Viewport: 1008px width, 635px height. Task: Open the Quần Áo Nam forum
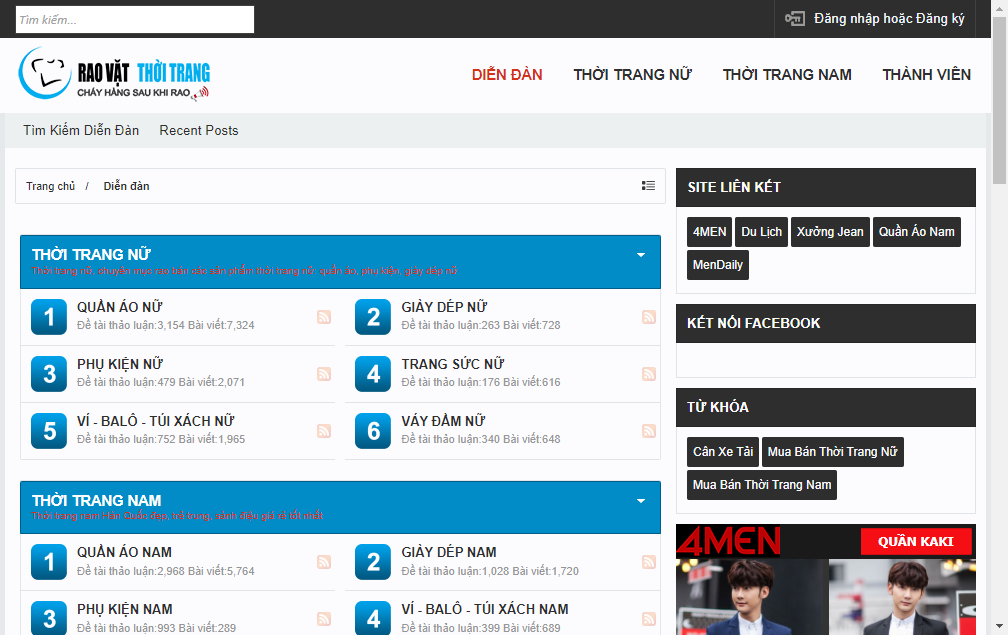point(124,552)
